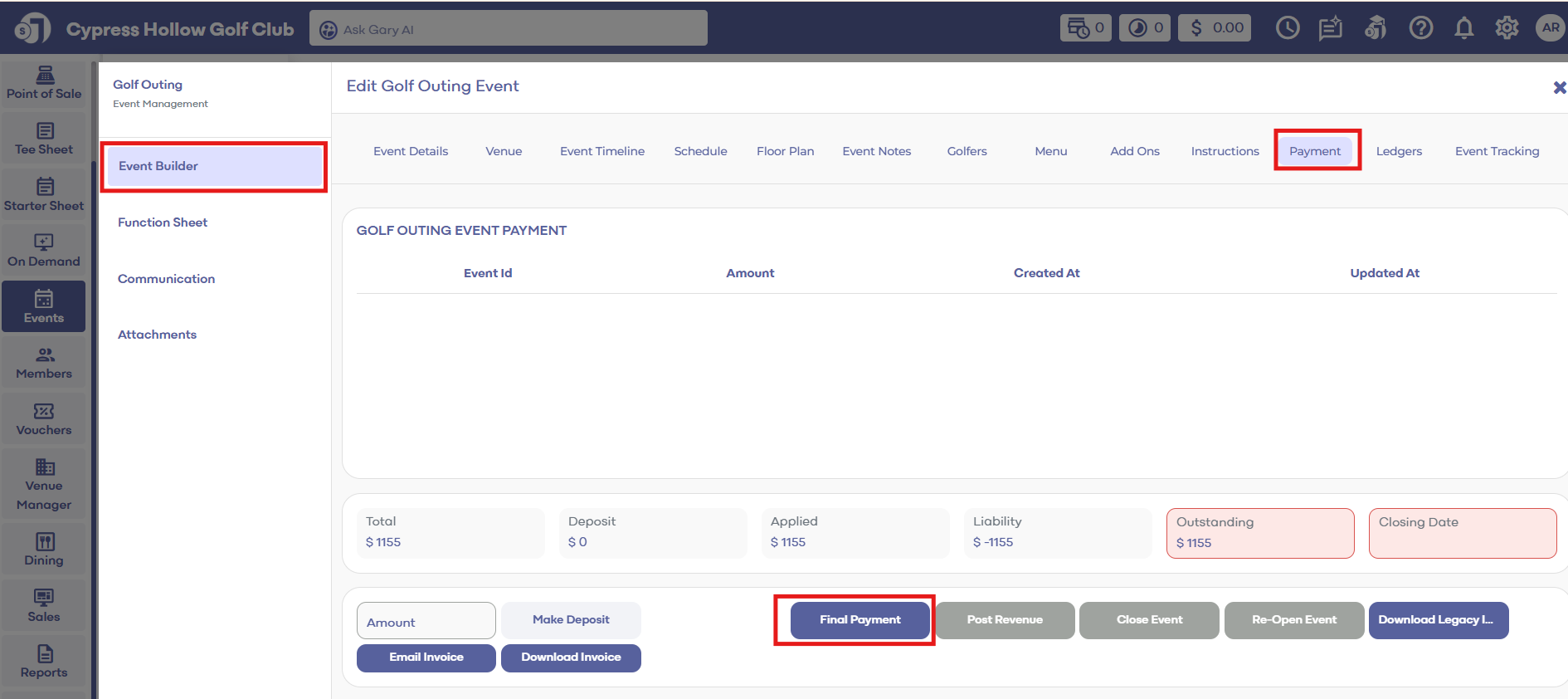Image resolution: width=1568 pixels, height=699 pixels.
Task: Select Function Sheet in side menu
Action: click(163, 222)
